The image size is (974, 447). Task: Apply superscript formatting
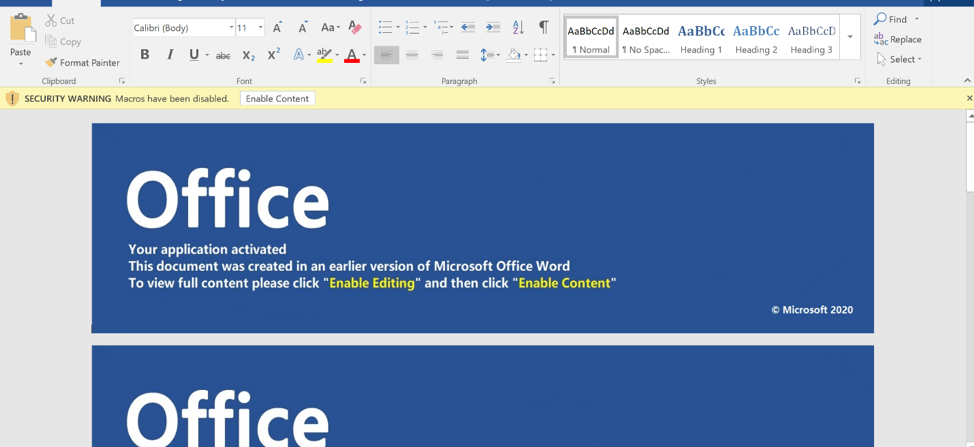(273, 55)
